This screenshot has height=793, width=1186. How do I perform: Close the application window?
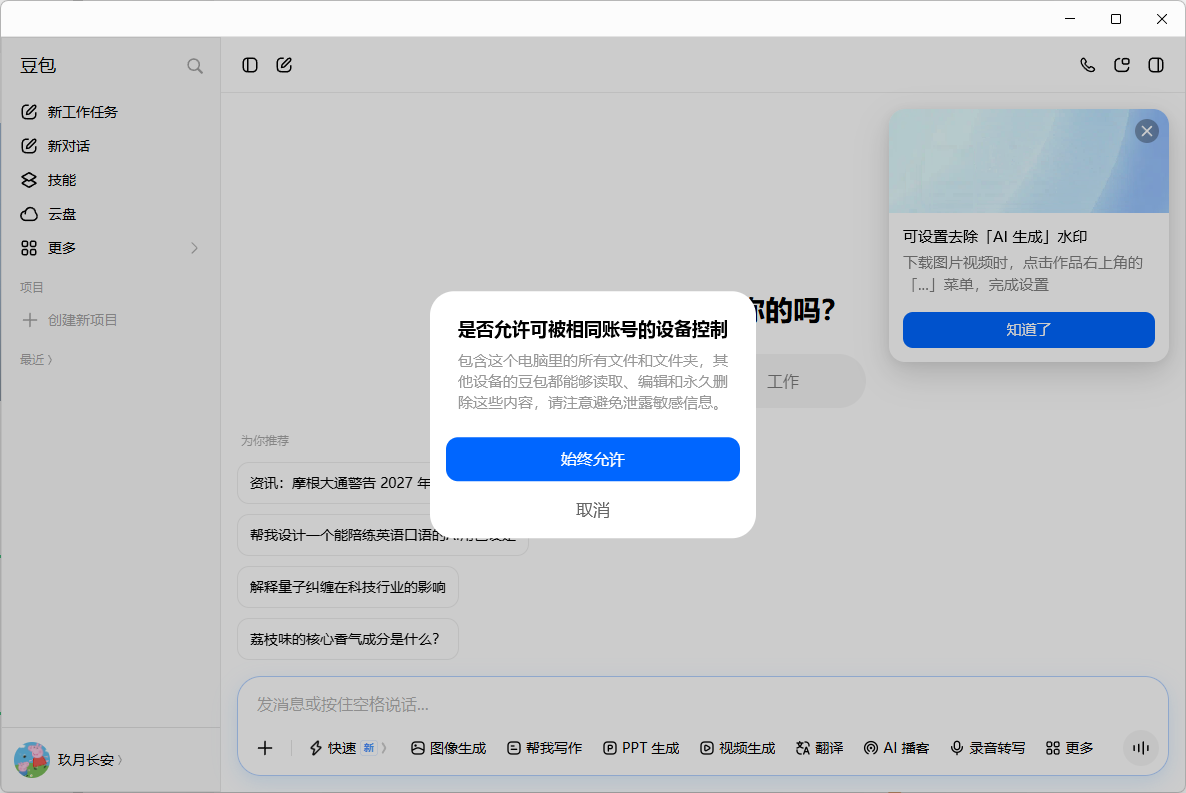[x=1162, y=19]
